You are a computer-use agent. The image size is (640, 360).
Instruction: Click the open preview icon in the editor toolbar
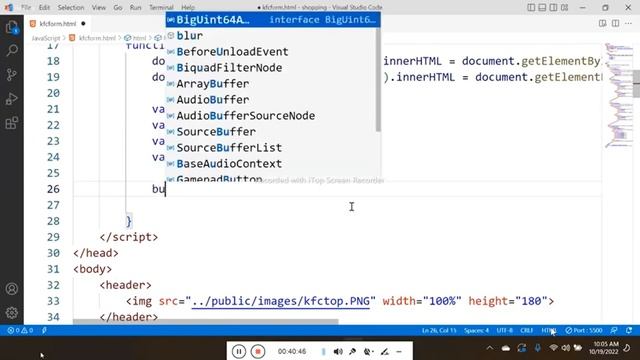pos(602,23)
